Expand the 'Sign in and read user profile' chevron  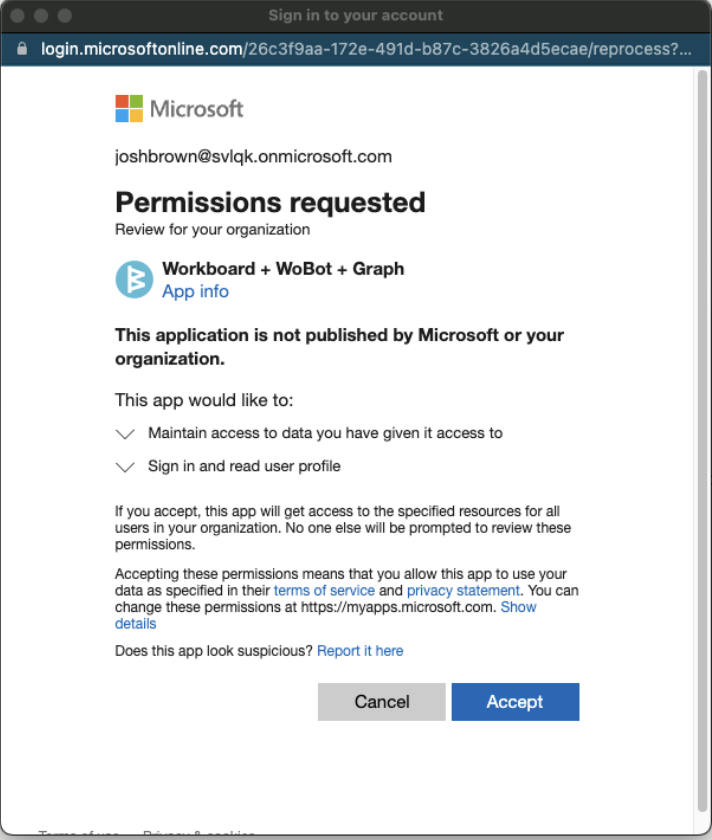pos(125,467)
